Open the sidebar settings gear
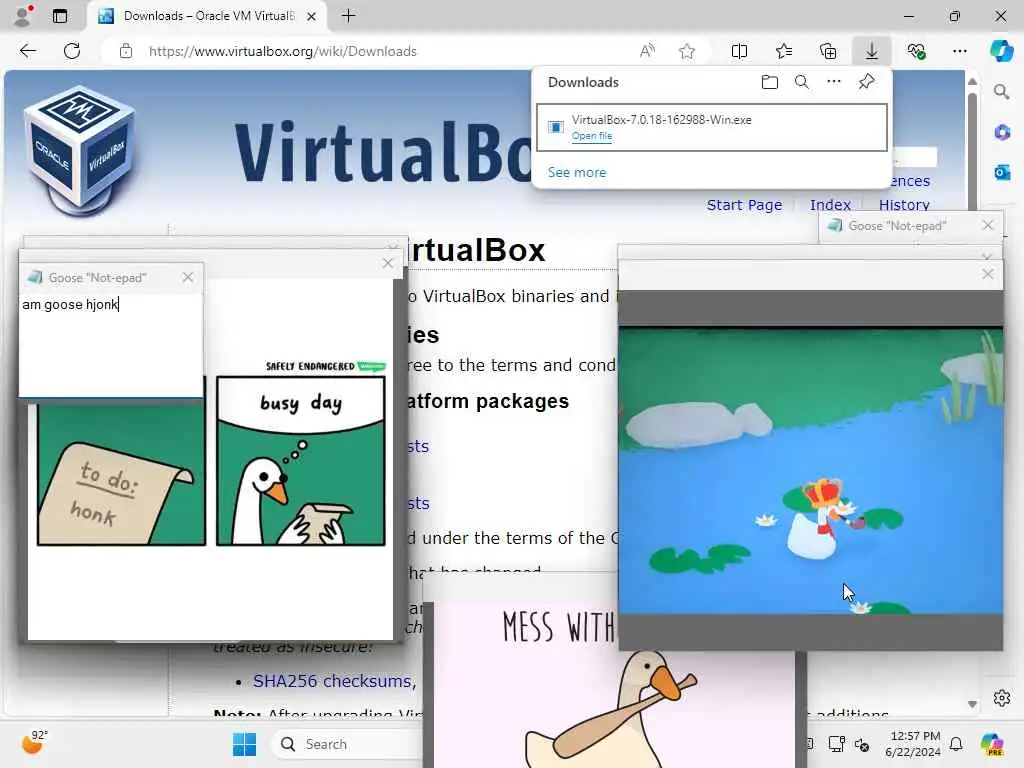The width and height of the screenshot is (1024, 768). [1002, 698]
